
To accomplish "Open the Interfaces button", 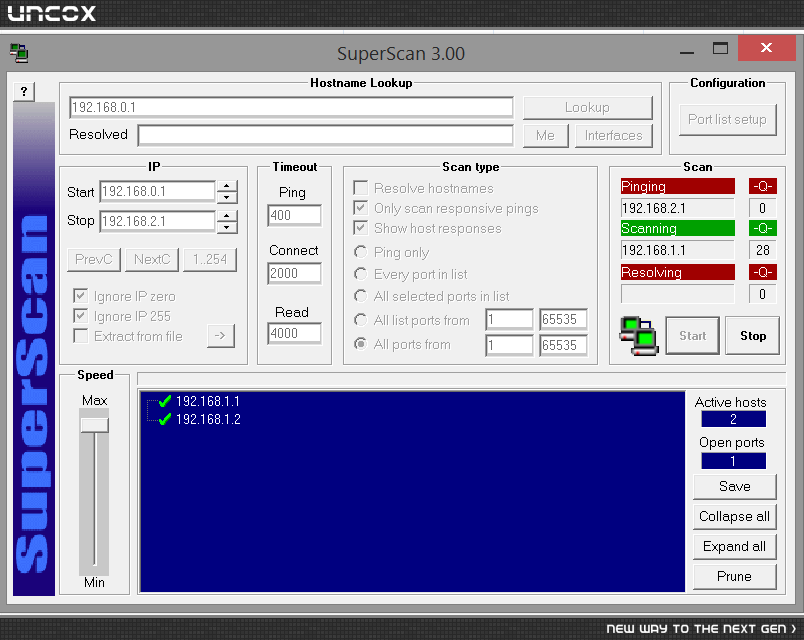I will tap(614, 135).
